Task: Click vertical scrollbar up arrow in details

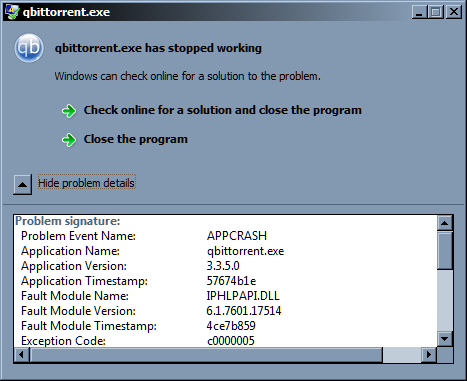Action: (445, 223)
